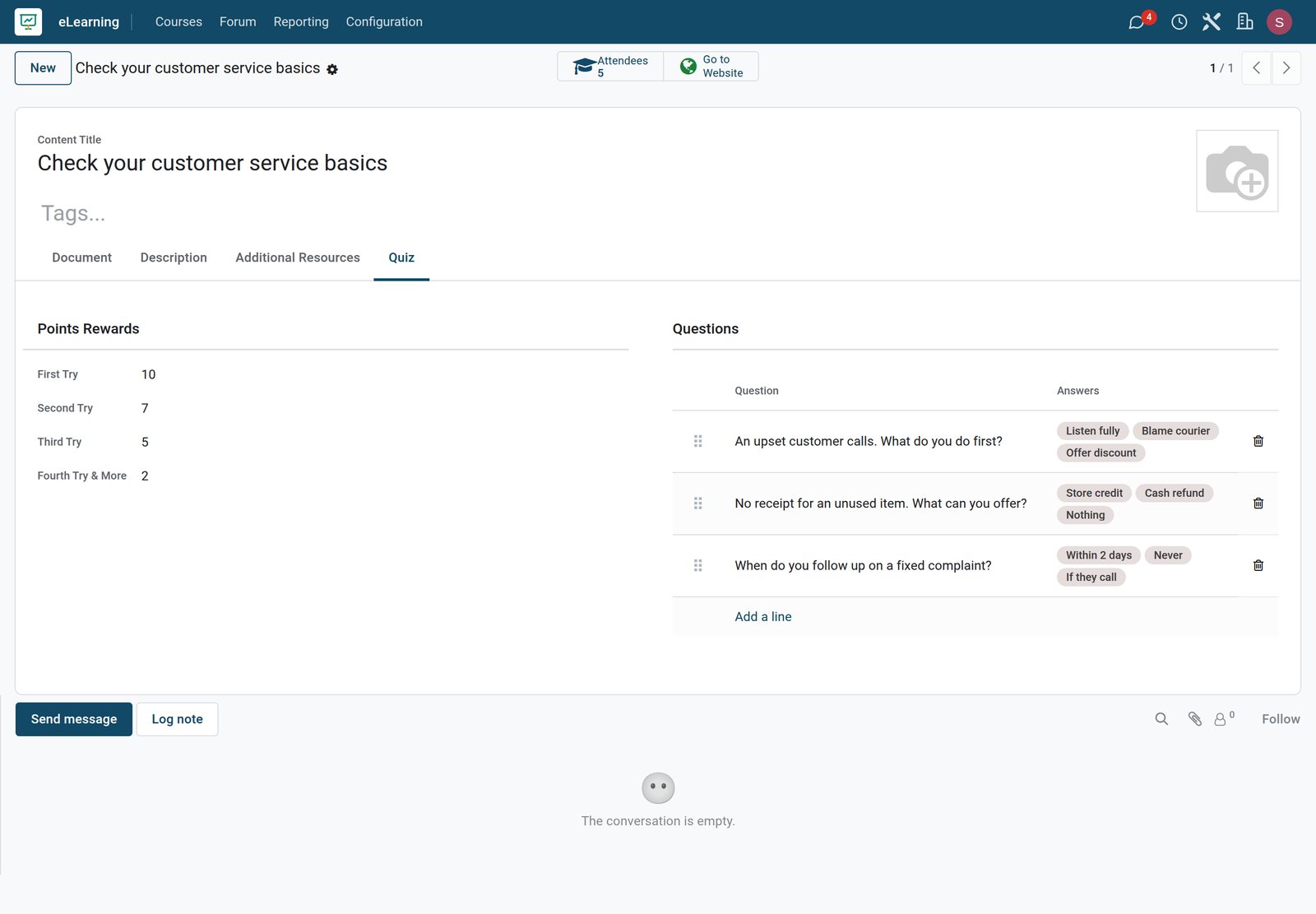Delete the upset customer question row

1258,441
